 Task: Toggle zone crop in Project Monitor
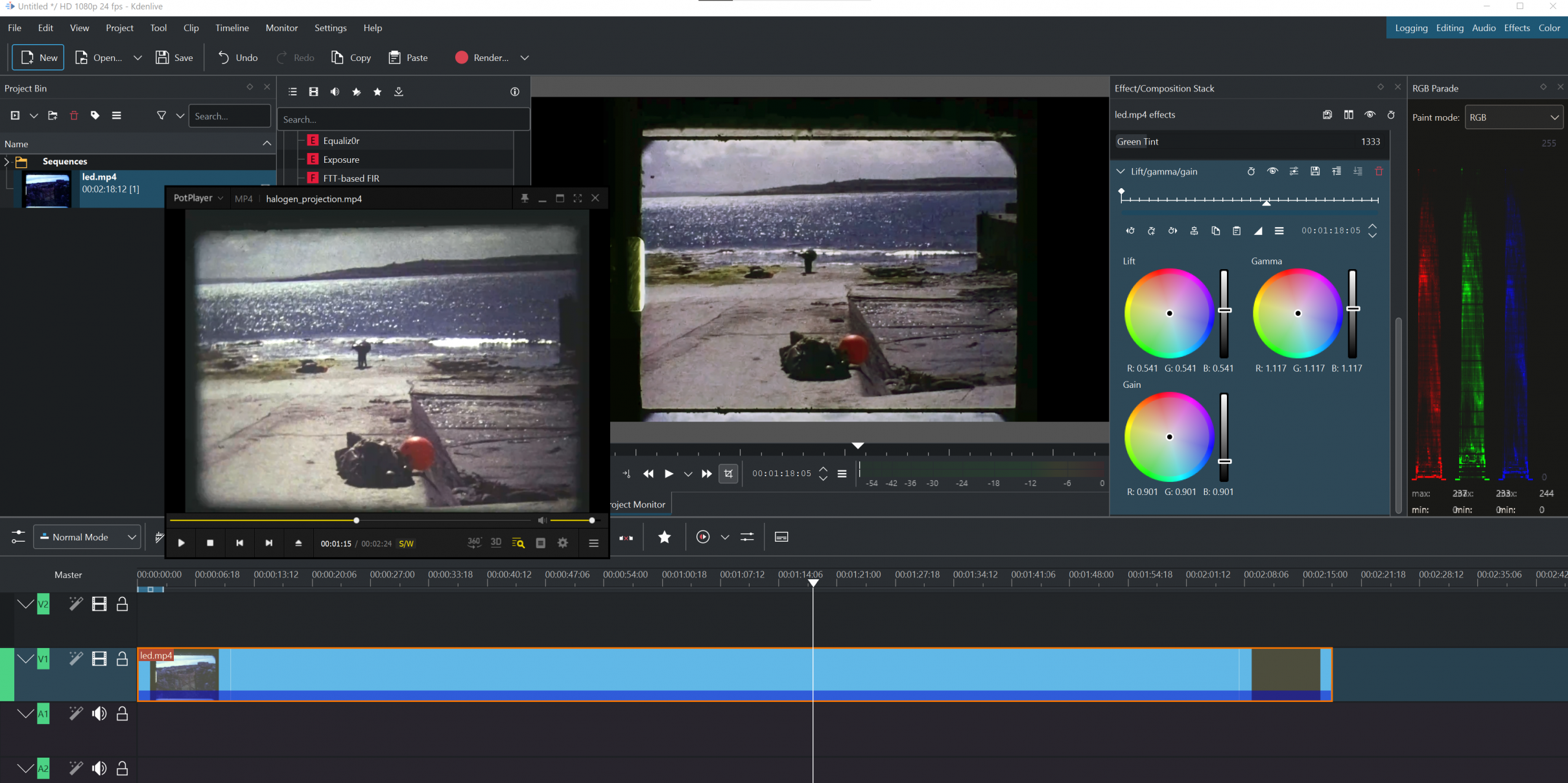tap(728, 474)
